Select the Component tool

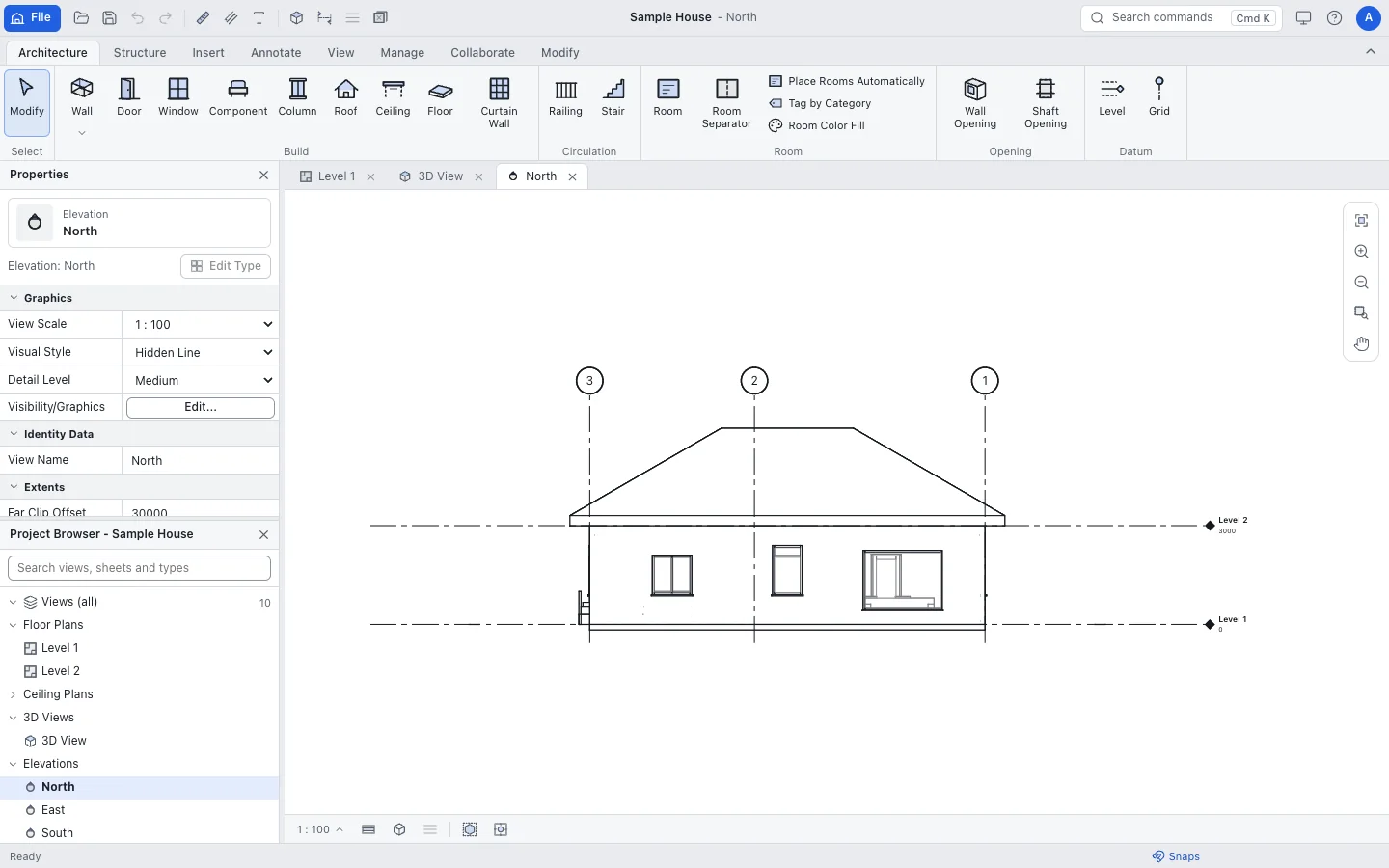click(x=238, y=96)
